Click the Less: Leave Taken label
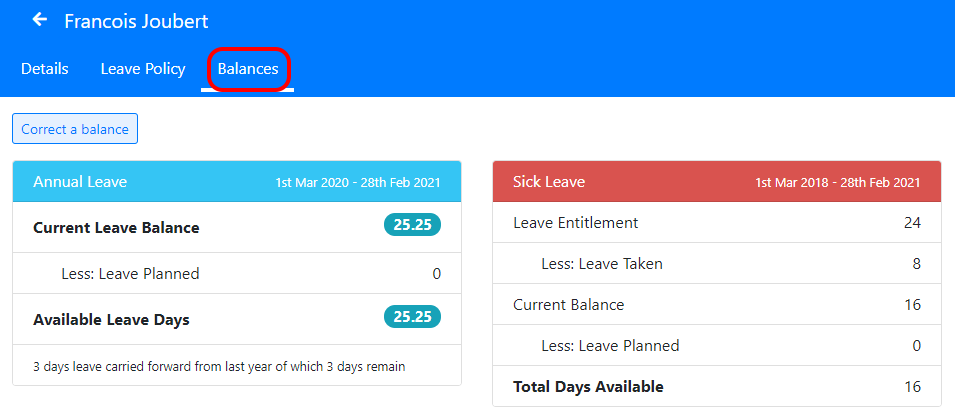The width and height of the screenshot is (955, 418). point(601,264)
